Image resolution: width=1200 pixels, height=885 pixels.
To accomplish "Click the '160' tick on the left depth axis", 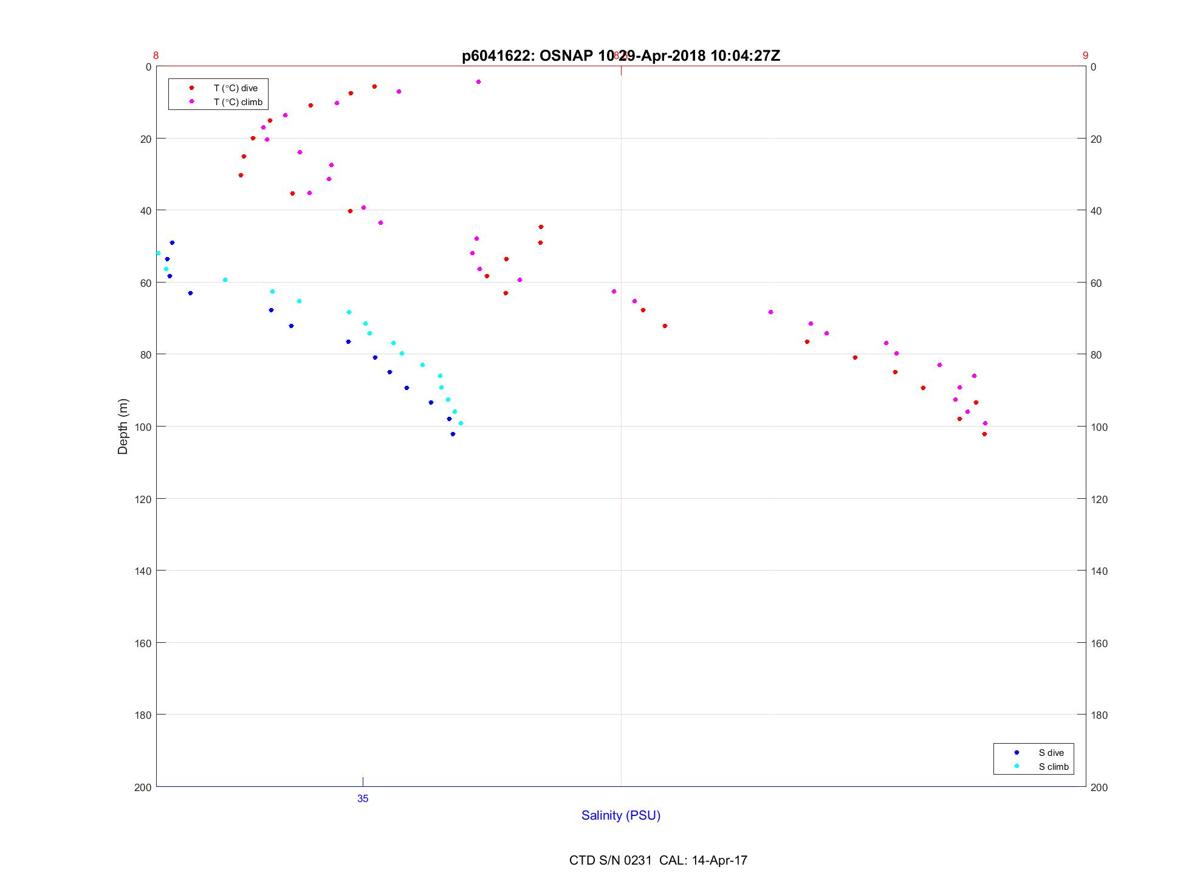I will point(142,643).
